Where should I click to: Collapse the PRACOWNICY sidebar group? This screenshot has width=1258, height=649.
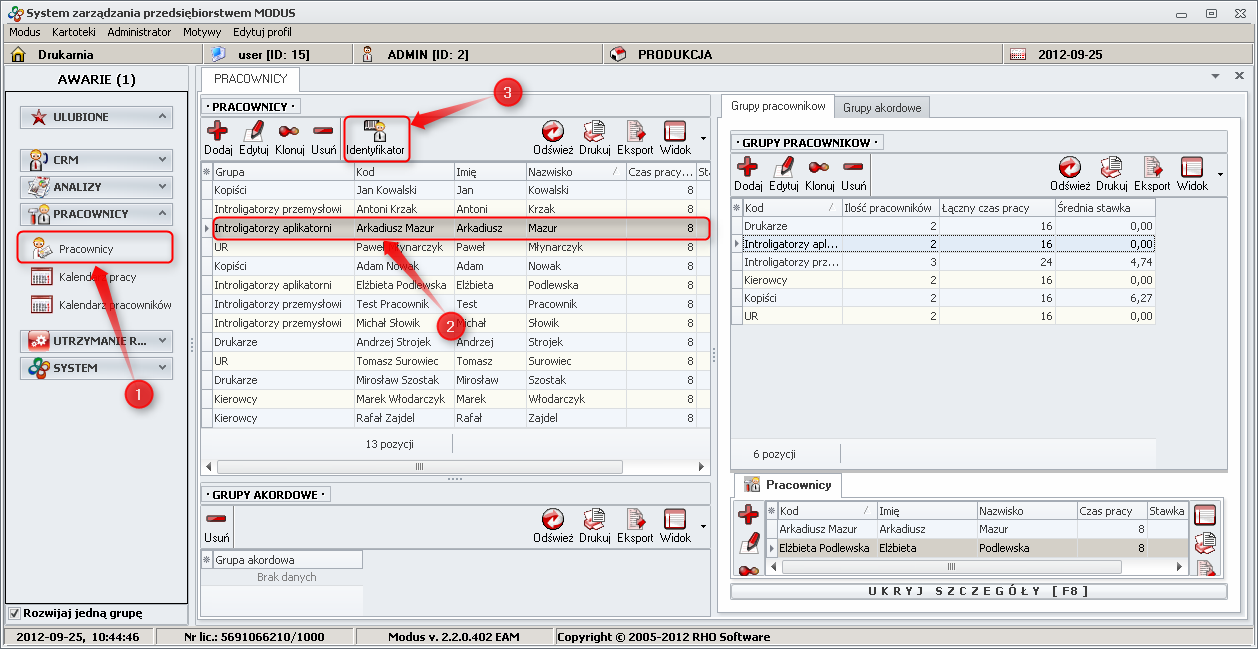(96, 214)
